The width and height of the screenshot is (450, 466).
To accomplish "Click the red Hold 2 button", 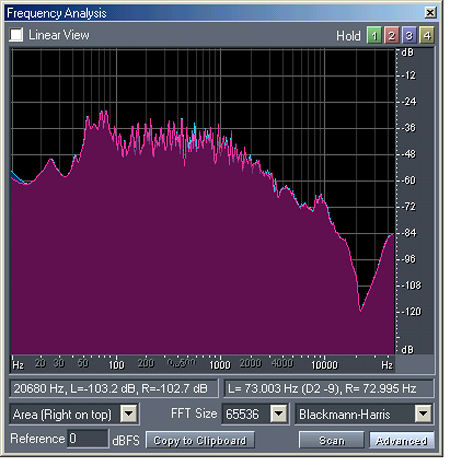I will (x=392, y=35).
